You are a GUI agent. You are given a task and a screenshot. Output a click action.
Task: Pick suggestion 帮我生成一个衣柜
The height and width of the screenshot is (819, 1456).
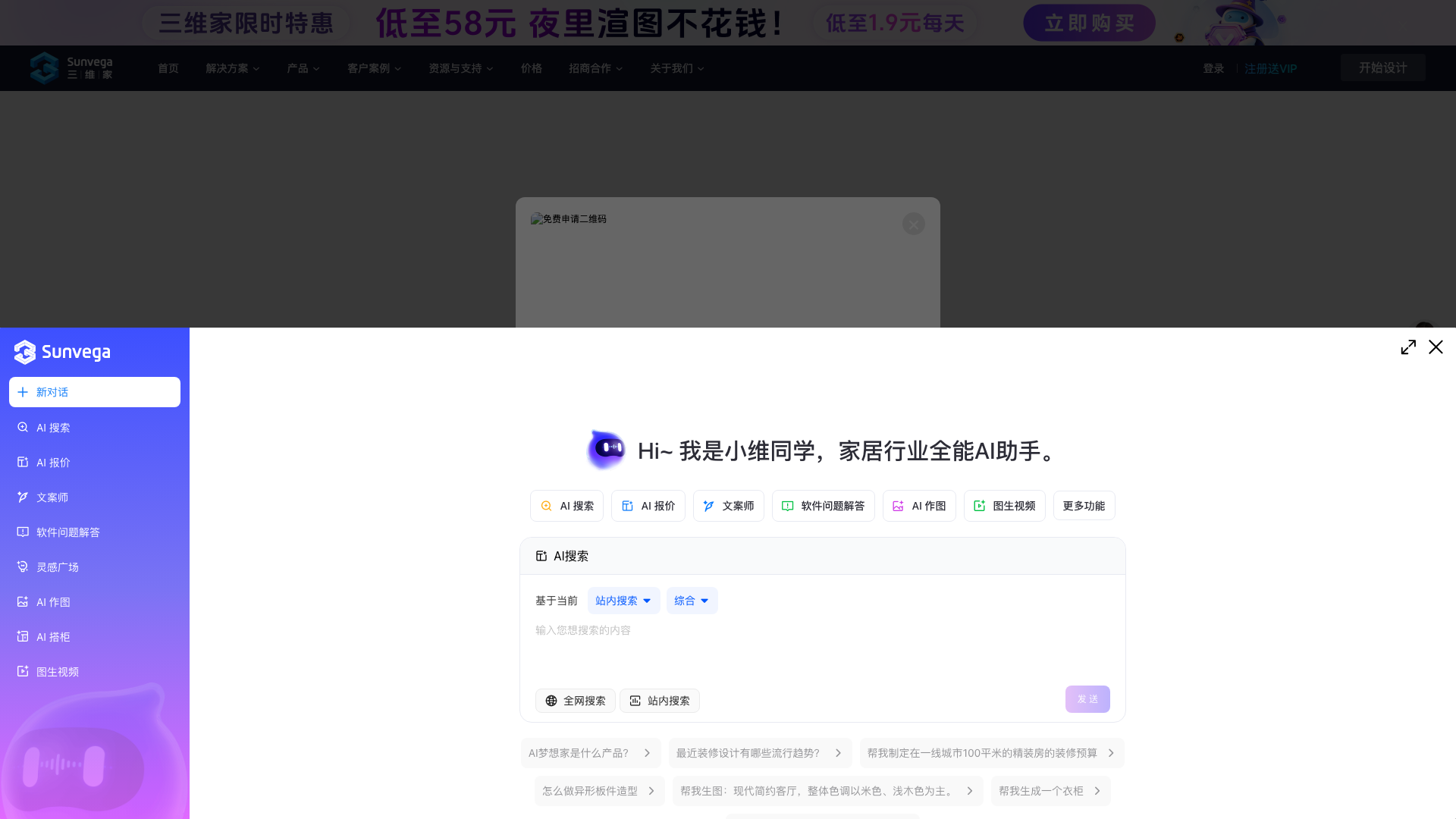(x=1050, y=791)
